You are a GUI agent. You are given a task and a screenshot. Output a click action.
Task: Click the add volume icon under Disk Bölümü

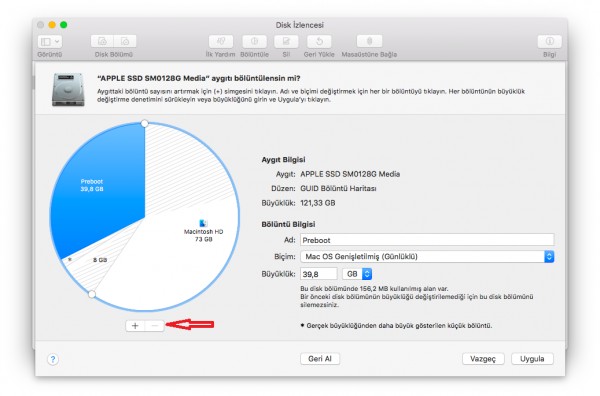pos(103,41)
